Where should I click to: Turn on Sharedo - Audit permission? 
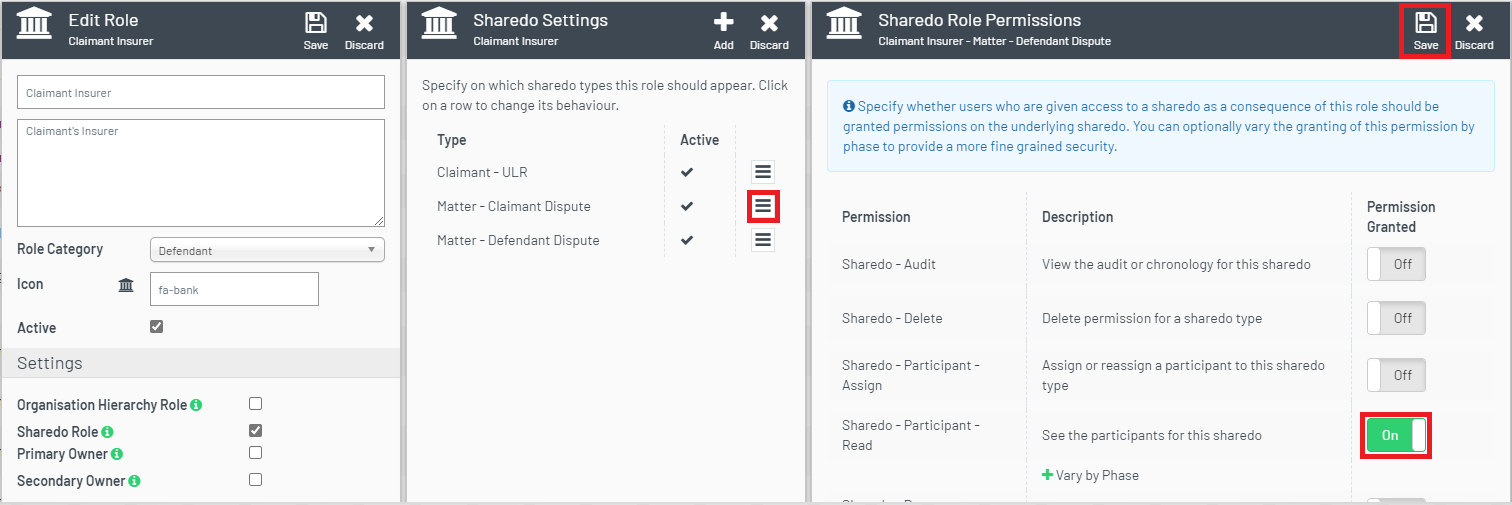(1396, 264)
